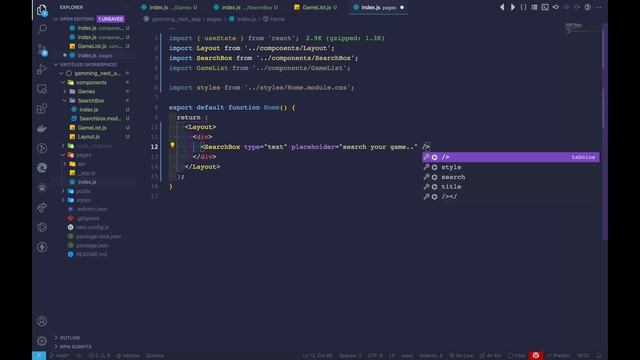Viewport: 640px width, 360px height.
Task: Choose the 'style' autocomplete suggestion
Action: click(511, 167)
